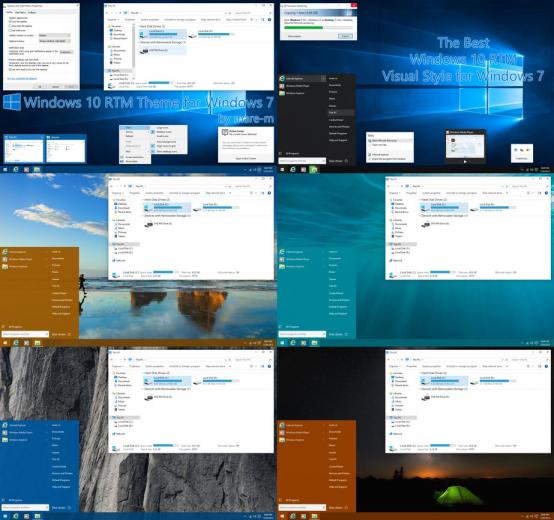The image size is (554, 520).
Task: Click the Open Action Center link
Action: (246, 158)
